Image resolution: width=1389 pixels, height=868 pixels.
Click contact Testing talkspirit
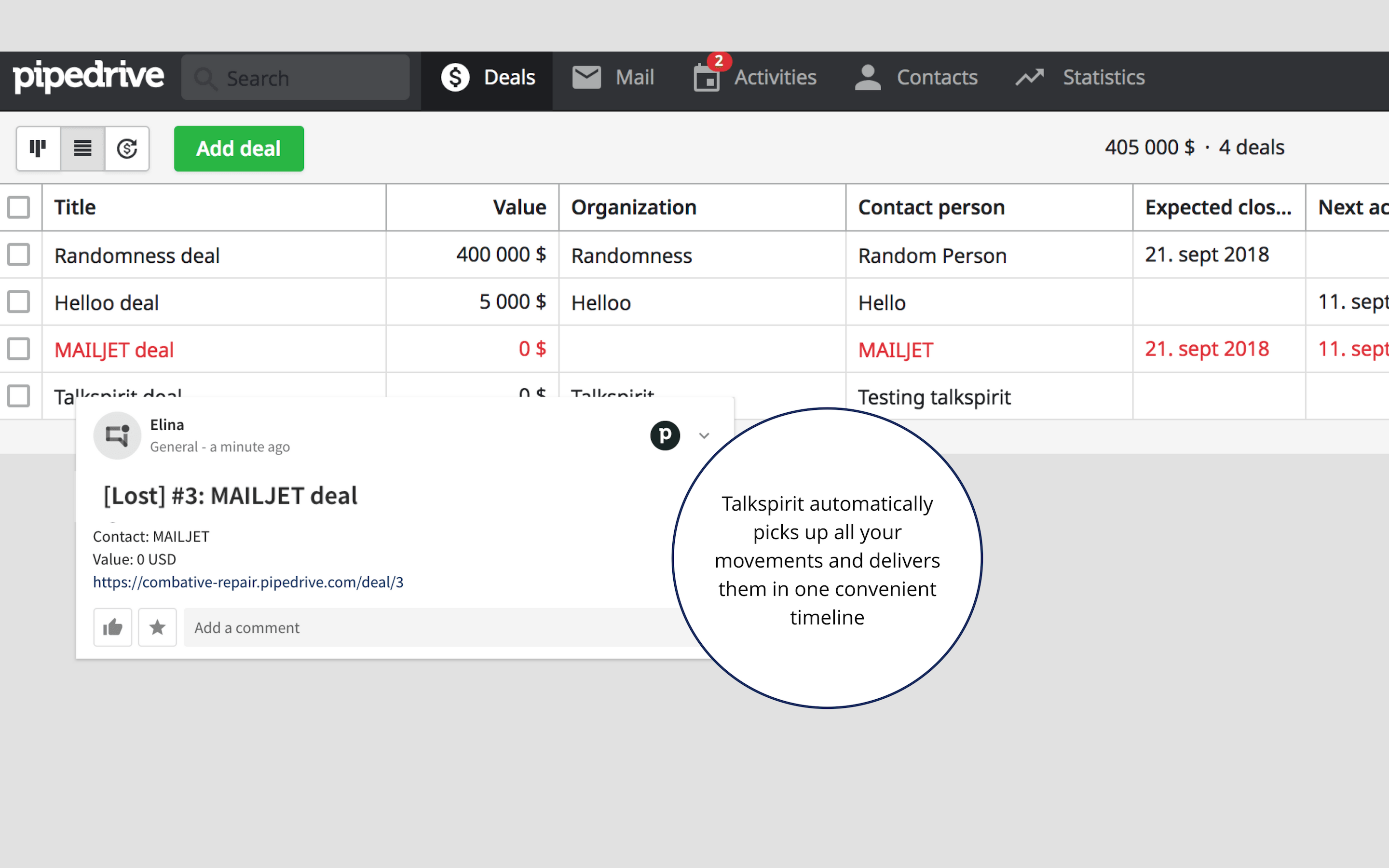pyautogui.click(x=934, y=397)
